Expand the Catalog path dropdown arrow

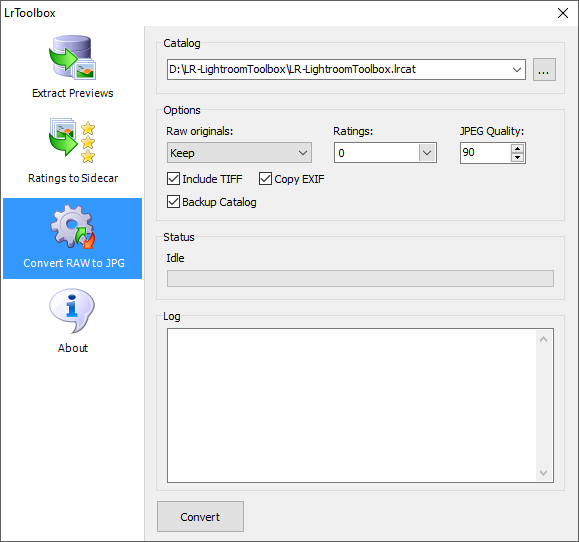point(517,69)
